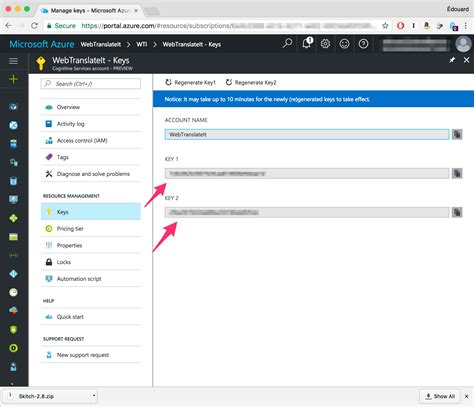The image size is (474, 407).
Task: Open Diagnose and solve problems
Action: tap(91, 174)
